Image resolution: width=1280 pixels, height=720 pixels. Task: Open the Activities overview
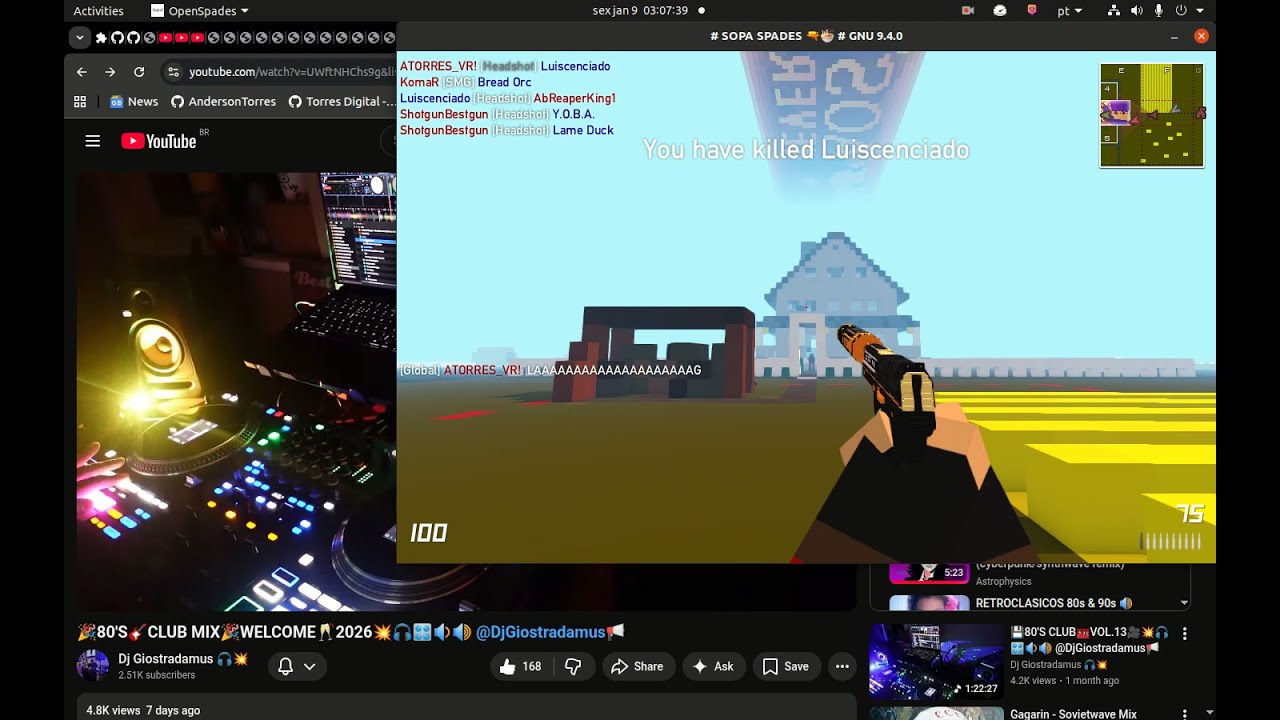click(x=98, y=11)
